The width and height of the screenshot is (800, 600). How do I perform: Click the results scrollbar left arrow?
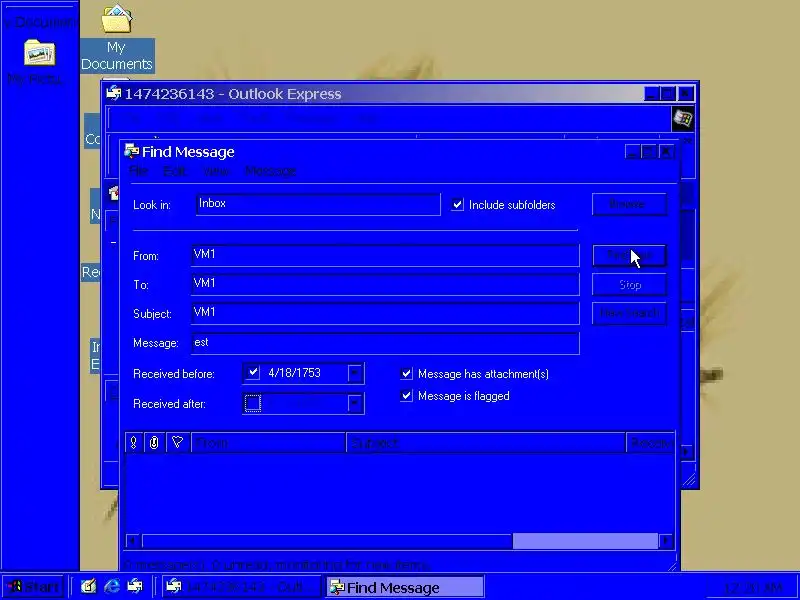(133, 541)
